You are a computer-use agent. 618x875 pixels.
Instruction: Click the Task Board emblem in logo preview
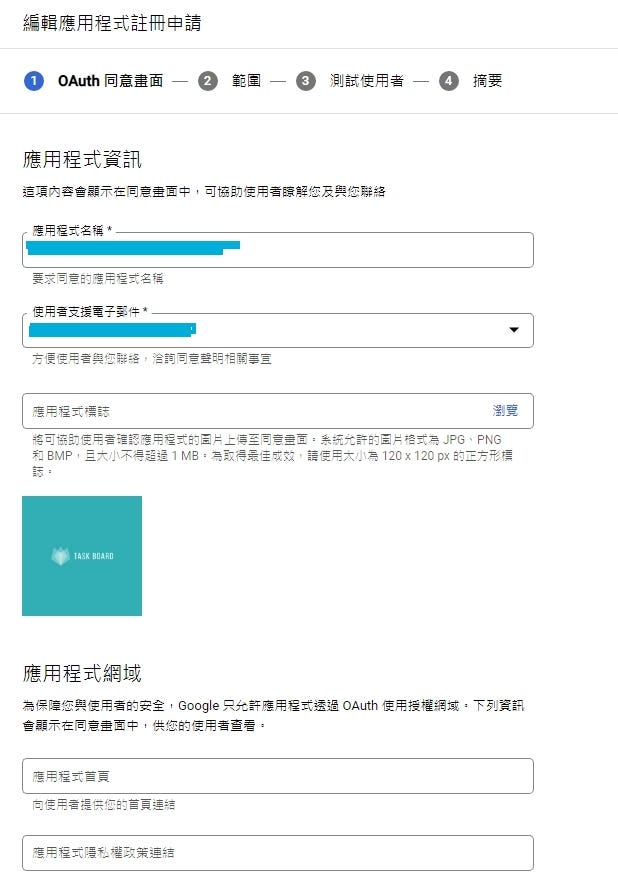tap(61, 556)
